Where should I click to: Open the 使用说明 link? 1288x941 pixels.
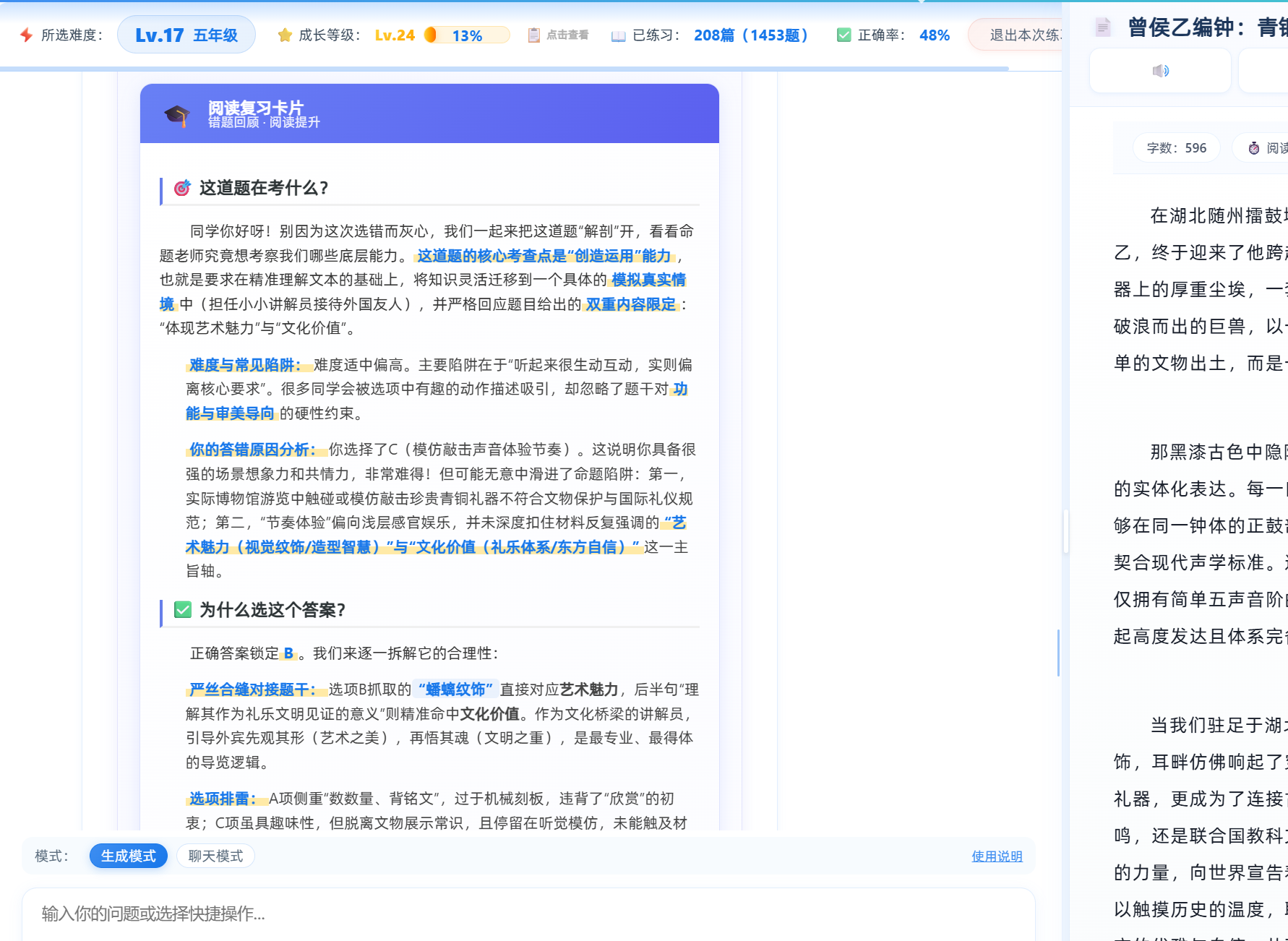point(997,856)
